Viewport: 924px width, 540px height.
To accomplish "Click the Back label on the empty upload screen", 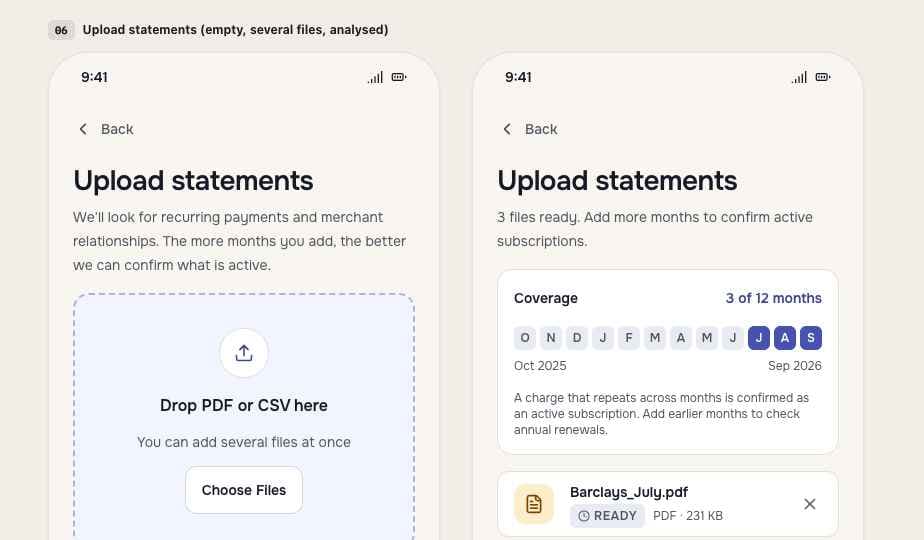I will click(117, 129).
